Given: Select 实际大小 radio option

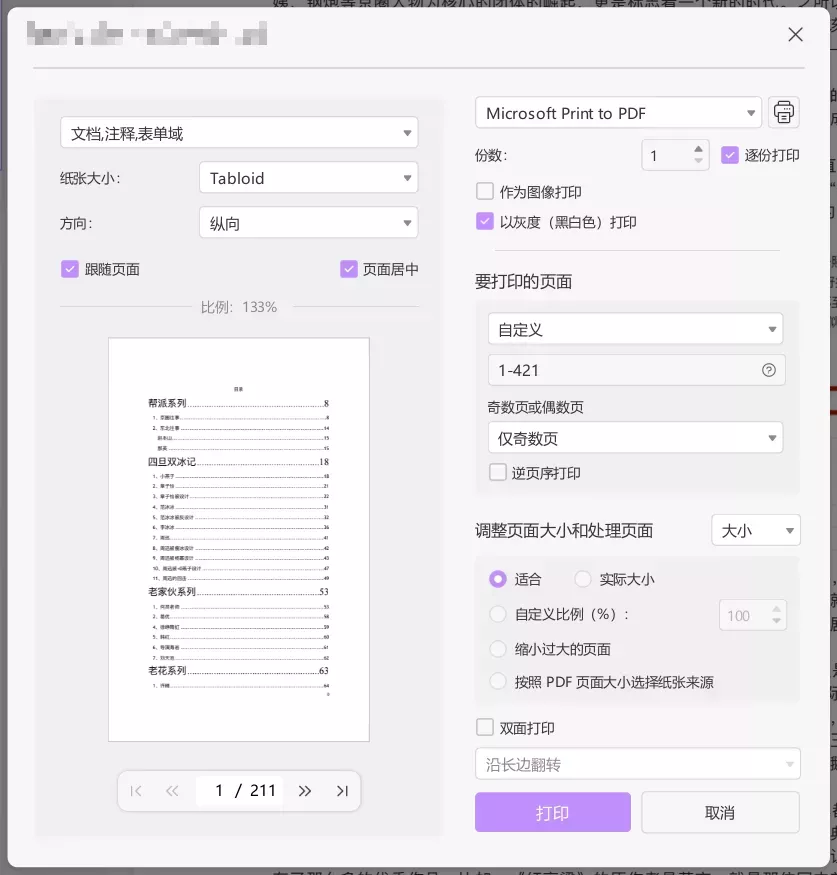Looking at the screenshot, I should (x=583, y=579).
